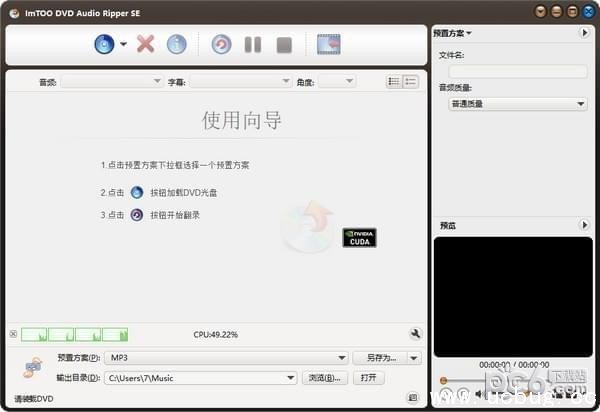Screen dimensions: 600x412
Task: Click the red X remove button
Action: point(146,44)
